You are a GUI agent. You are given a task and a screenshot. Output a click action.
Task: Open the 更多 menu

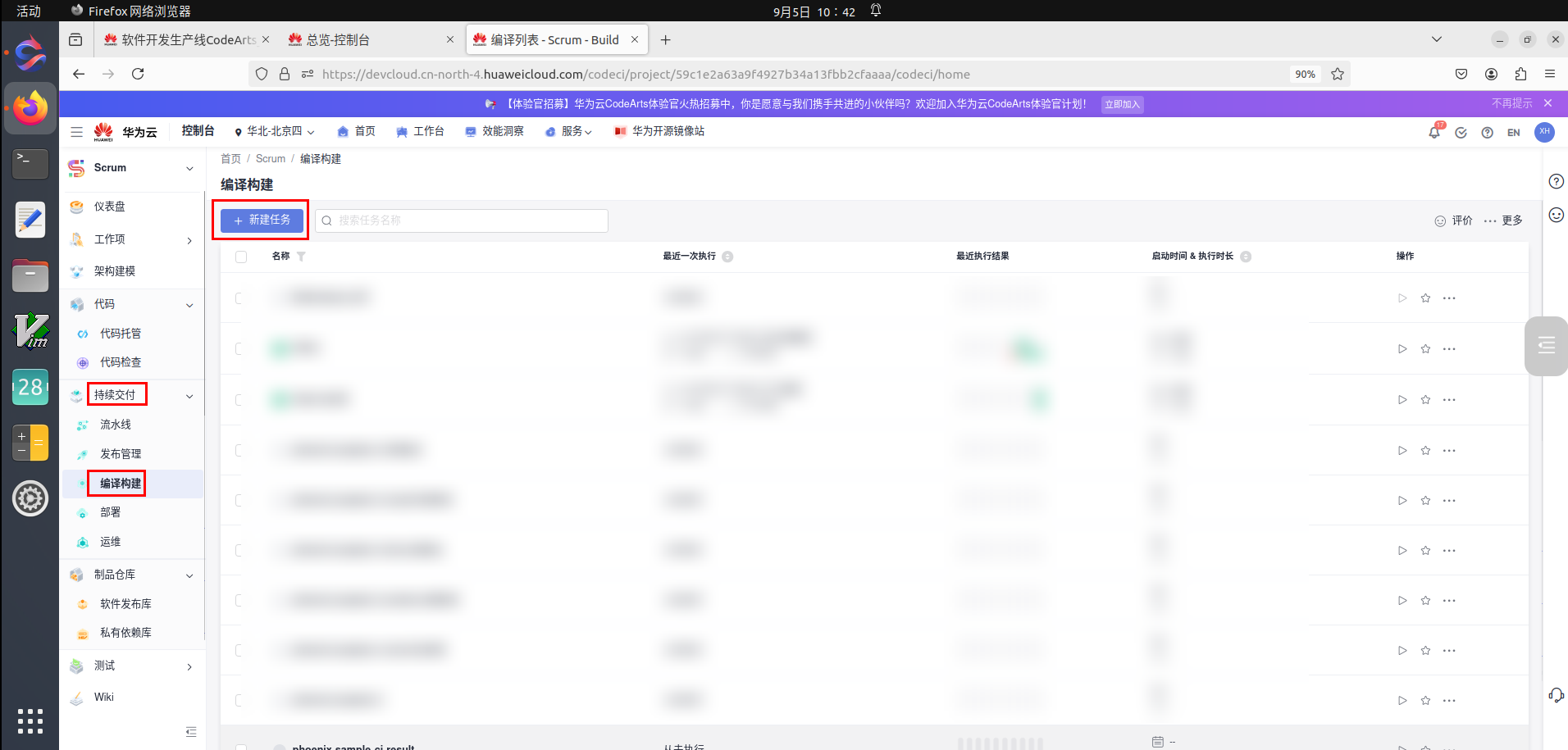pyautogui.click(x=1503, y=220)
